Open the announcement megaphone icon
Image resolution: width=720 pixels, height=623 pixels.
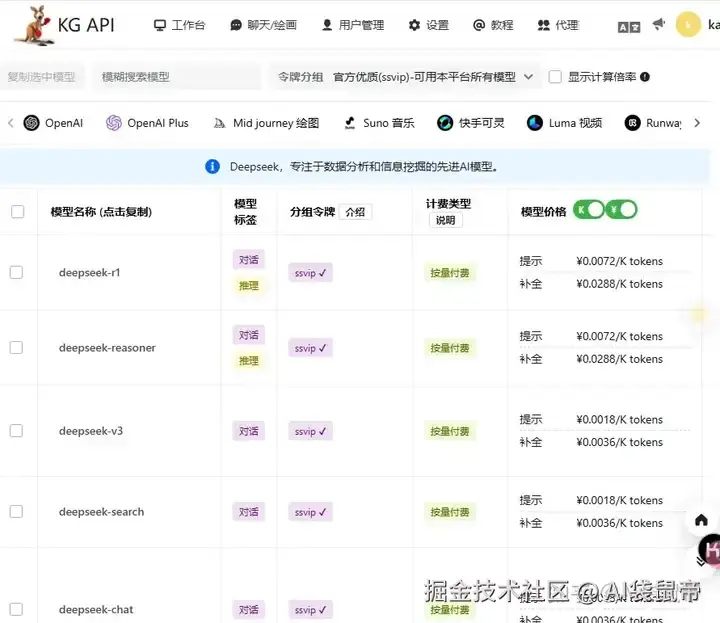pyautogui.click(x=658, y=24)
